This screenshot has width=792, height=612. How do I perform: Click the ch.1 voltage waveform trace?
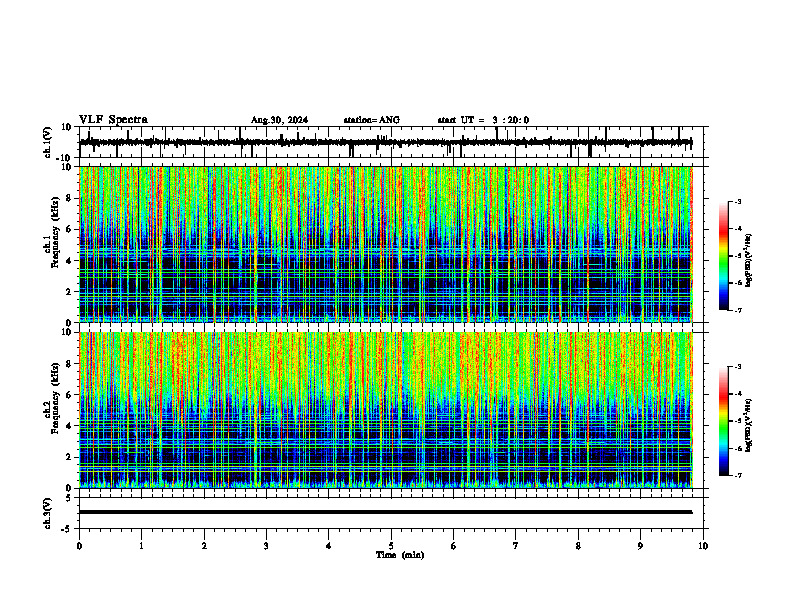[386, 142]
